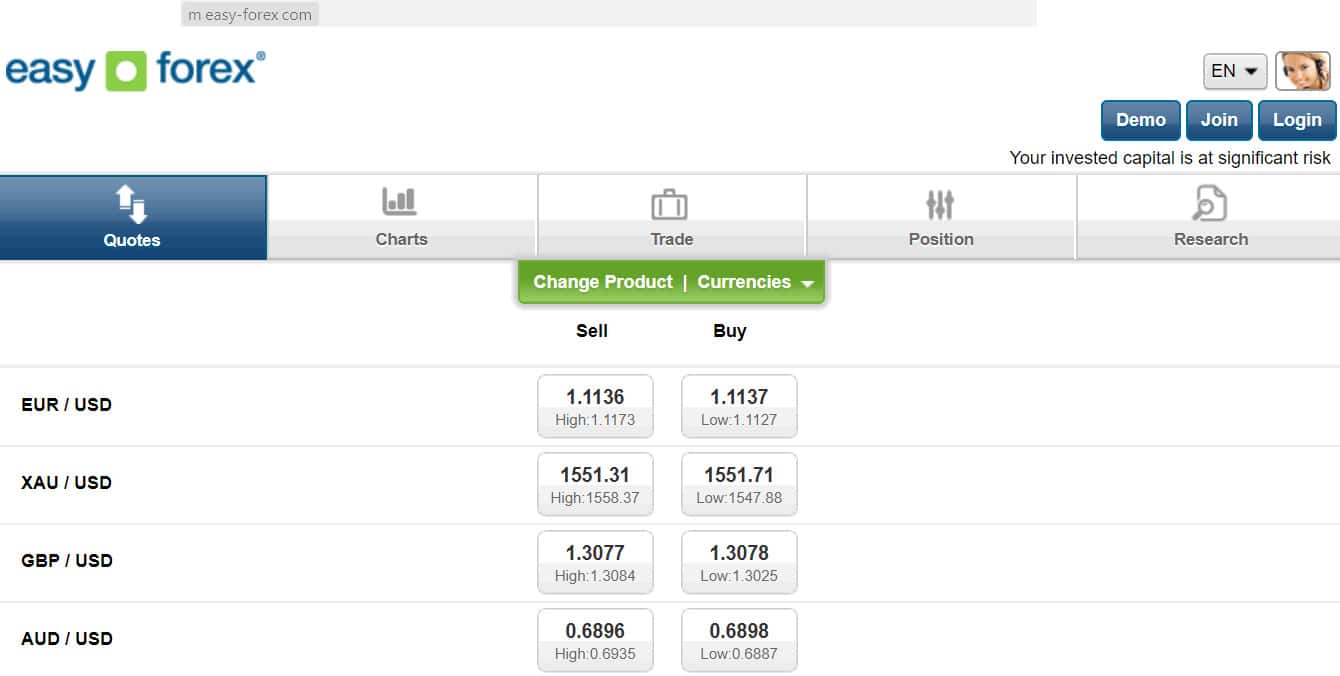
Task: Expand the Change Product Currencies dropdown
Action: point(671,282)
